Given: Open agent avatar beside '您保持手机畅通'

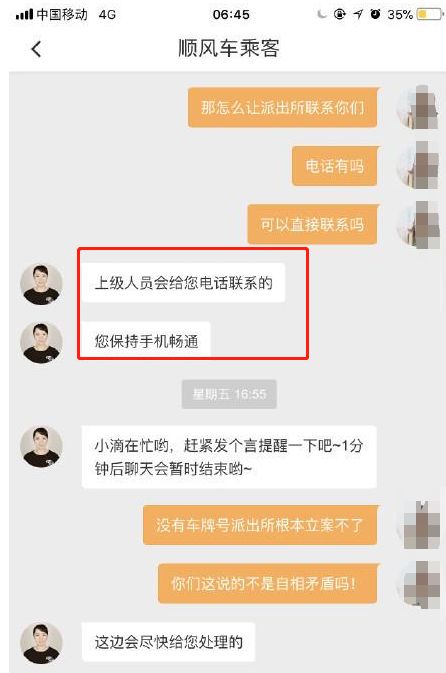Looking at the screenshot, I should [41, 343].
